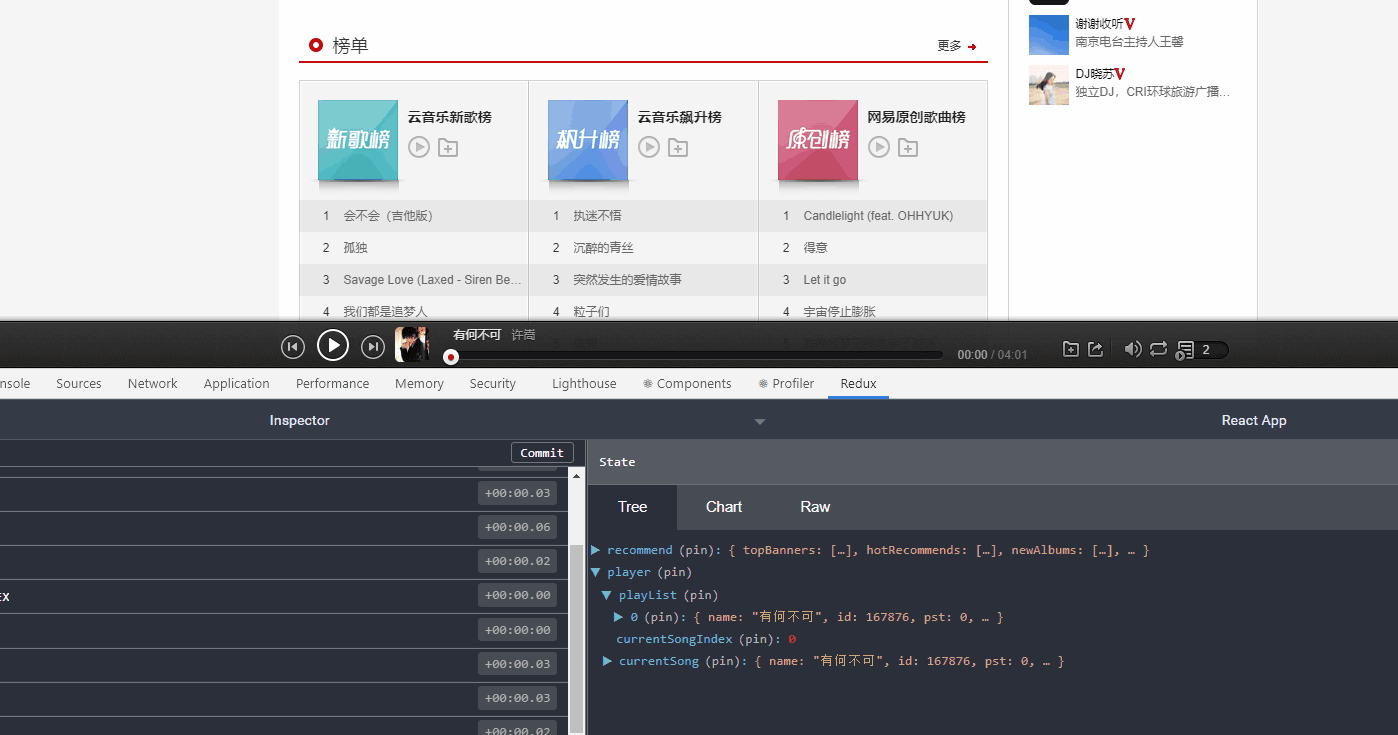Toggle the loop playback mode icon
The image size is (1398, 735).
(x=1158, y=349)
